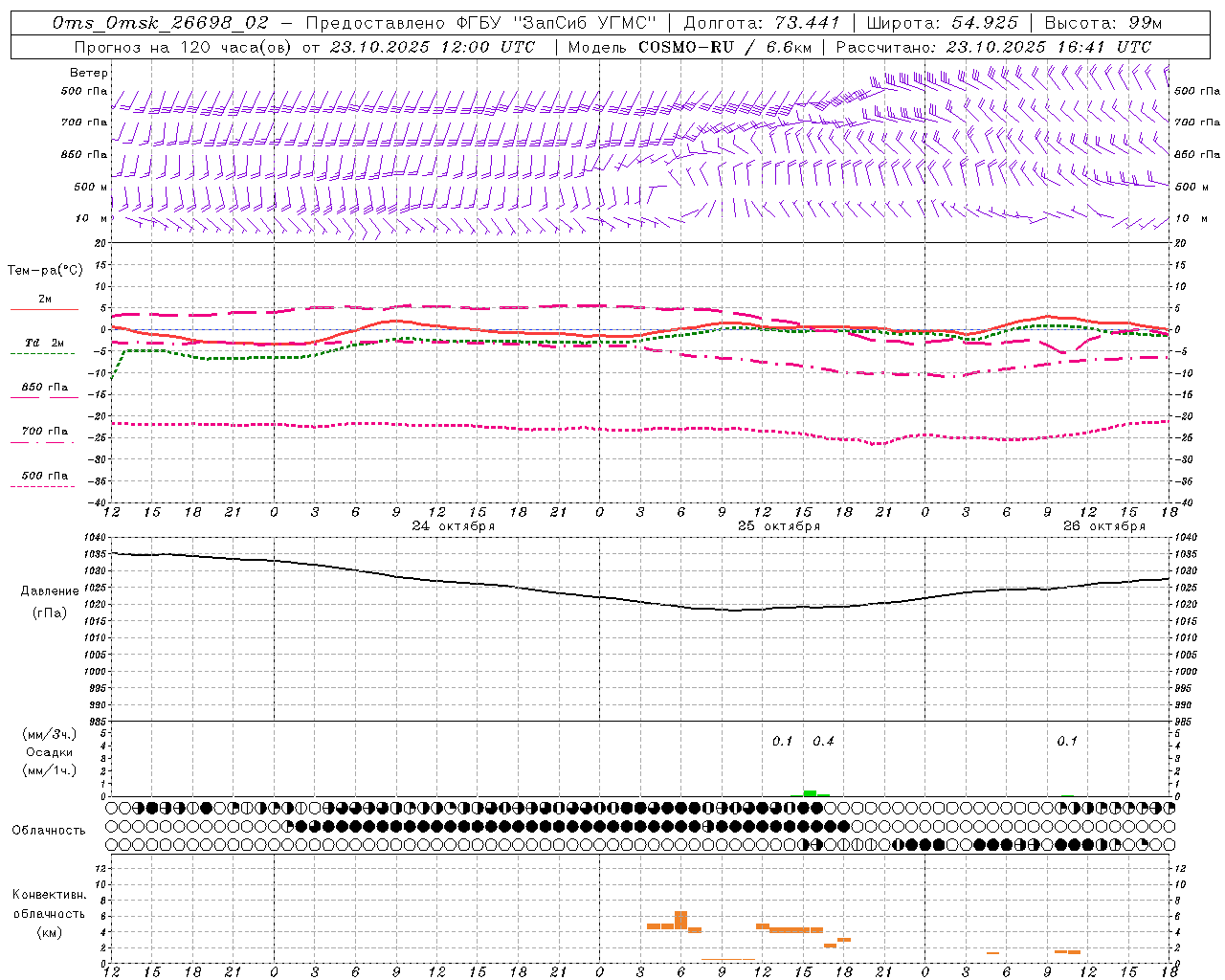Screen dimensions: 1225x980
Task: Click the green dashed "Td 2м" legend line
Action: [43, 354]
